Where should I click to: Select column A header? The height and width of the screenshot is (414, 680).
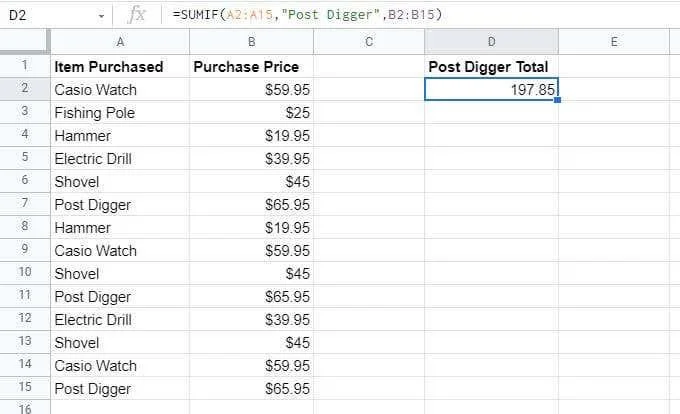click(120, 42)
